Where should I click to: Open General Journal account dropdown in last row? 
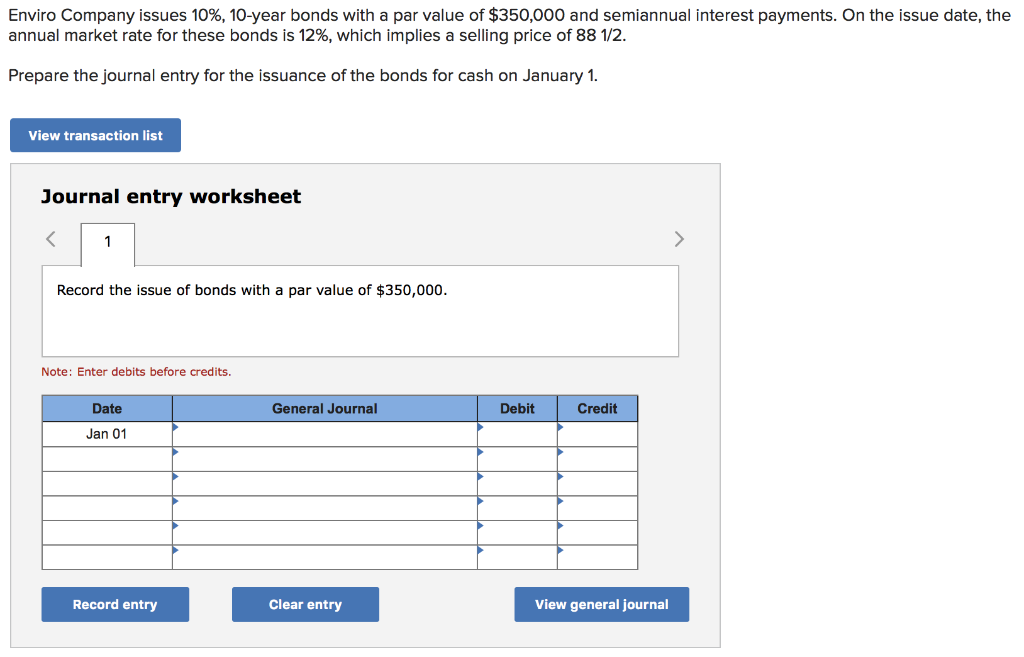[x=325, y=557]
